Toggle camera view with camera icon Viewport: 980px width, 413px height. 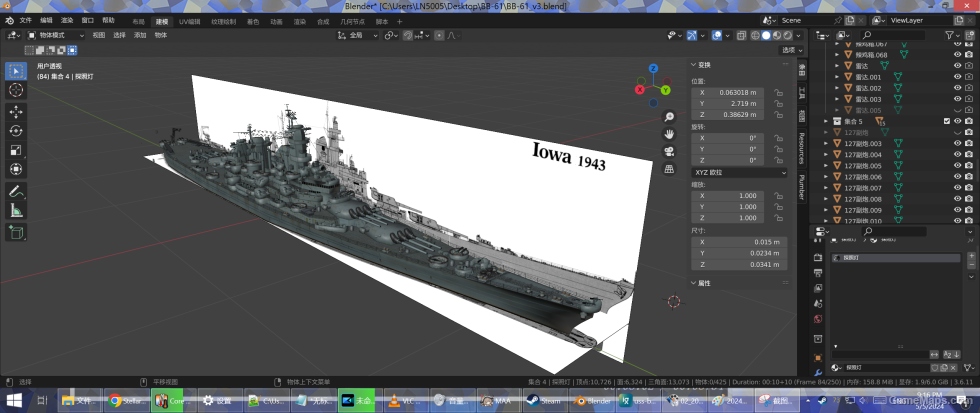pyautogui.click(x=669, y=152)
